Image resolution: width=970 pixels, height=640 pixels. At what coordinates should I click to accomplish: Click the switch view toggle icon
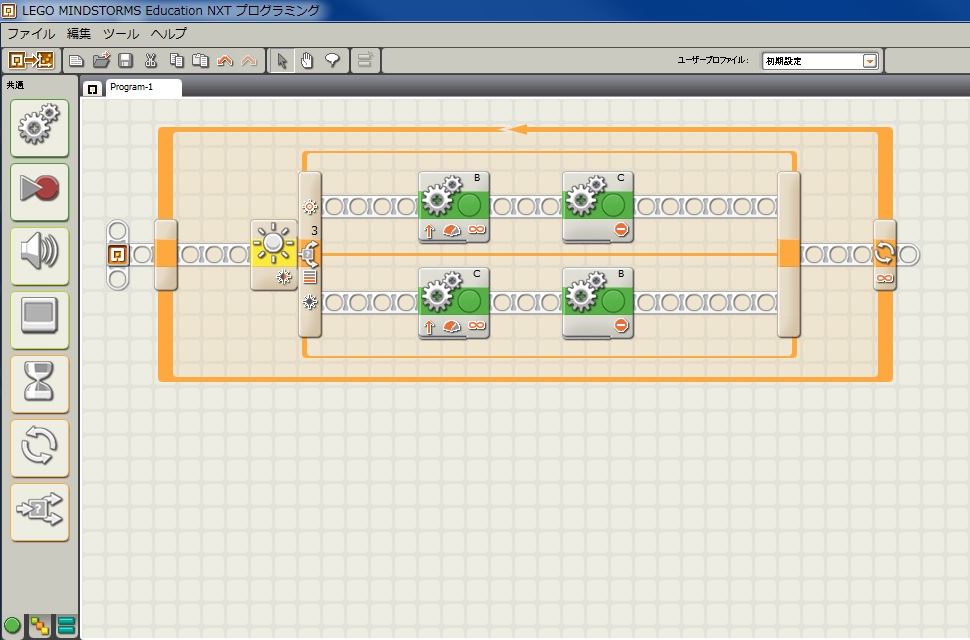pyautogui.click(x=309, y=277)
